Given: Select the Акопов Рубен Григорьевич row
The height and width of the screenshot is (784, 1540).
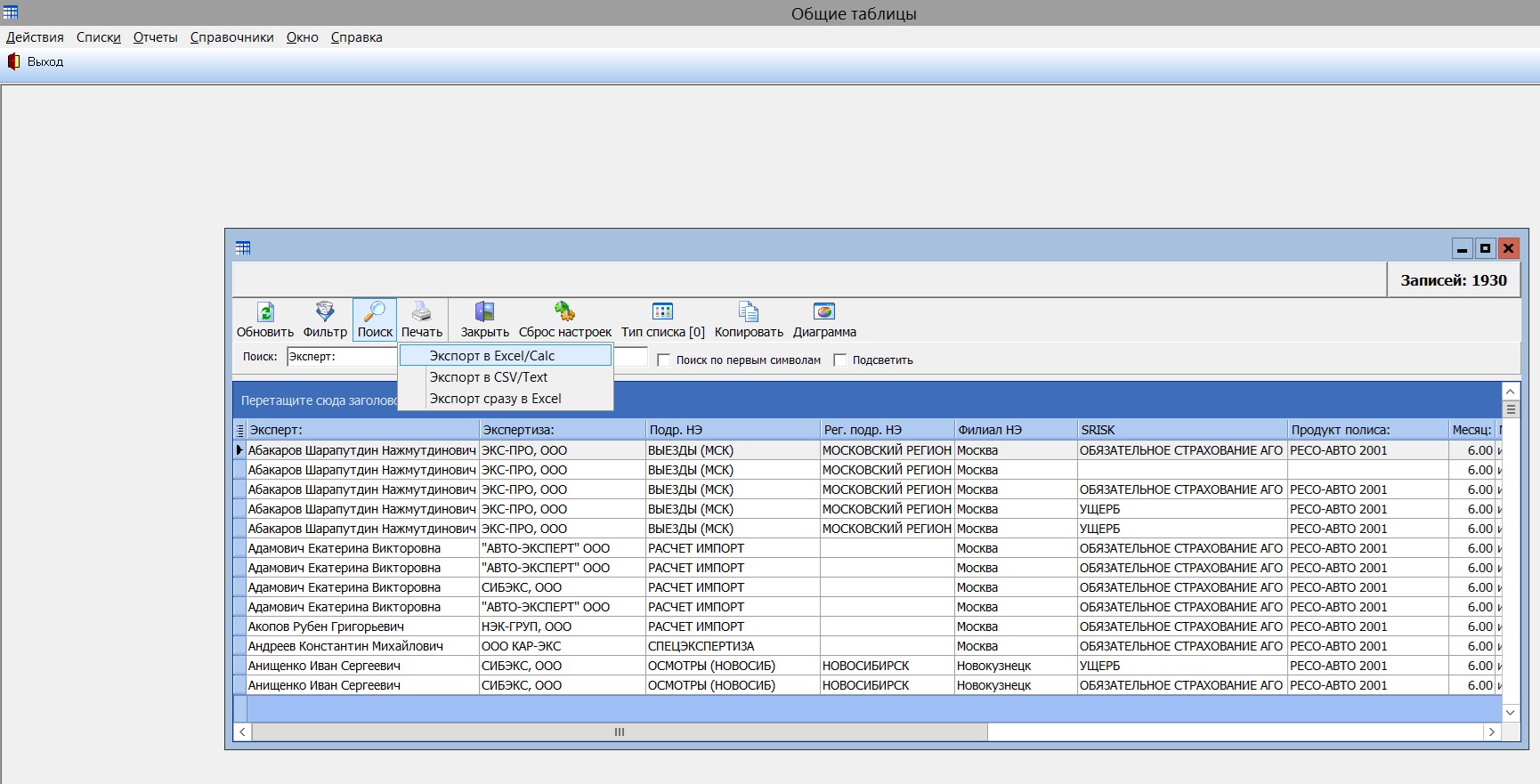Looking at the screenshot, I should (x=868, y=626).
